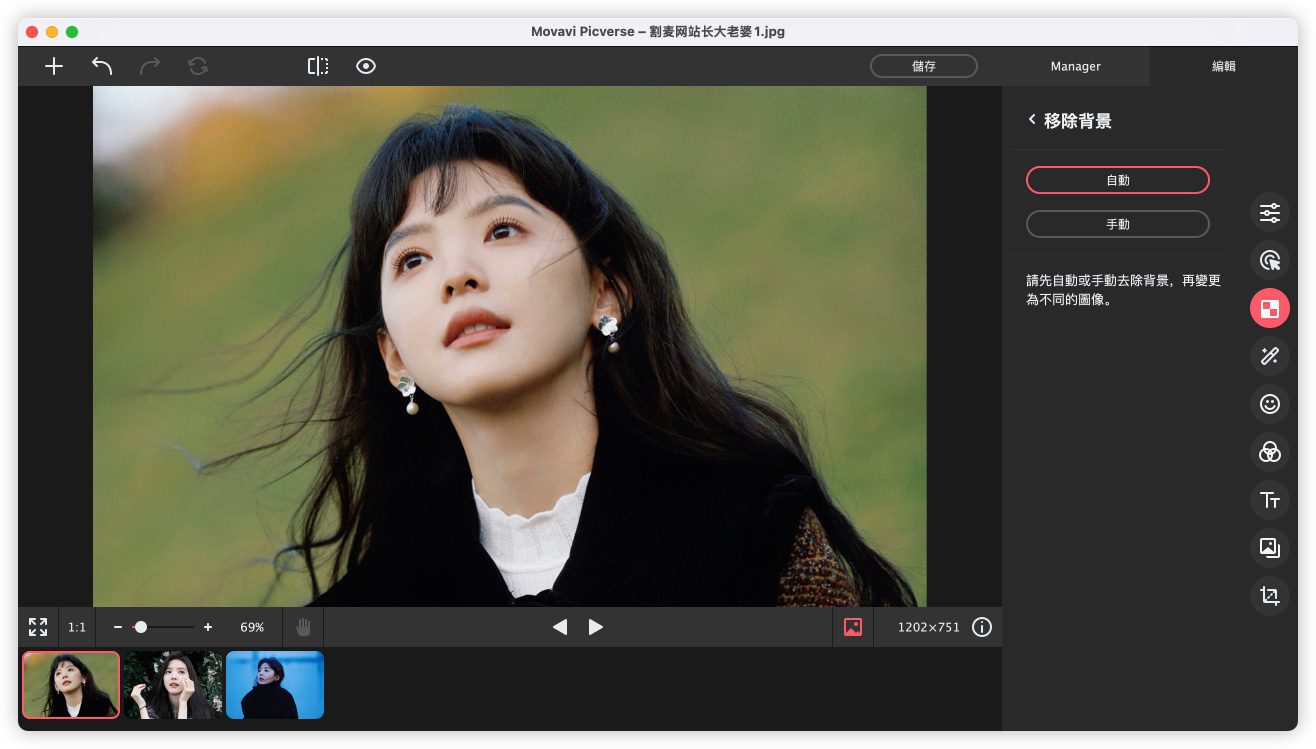
Task: Select the blue background portrait thumbnail
Action: click(275, 685)
